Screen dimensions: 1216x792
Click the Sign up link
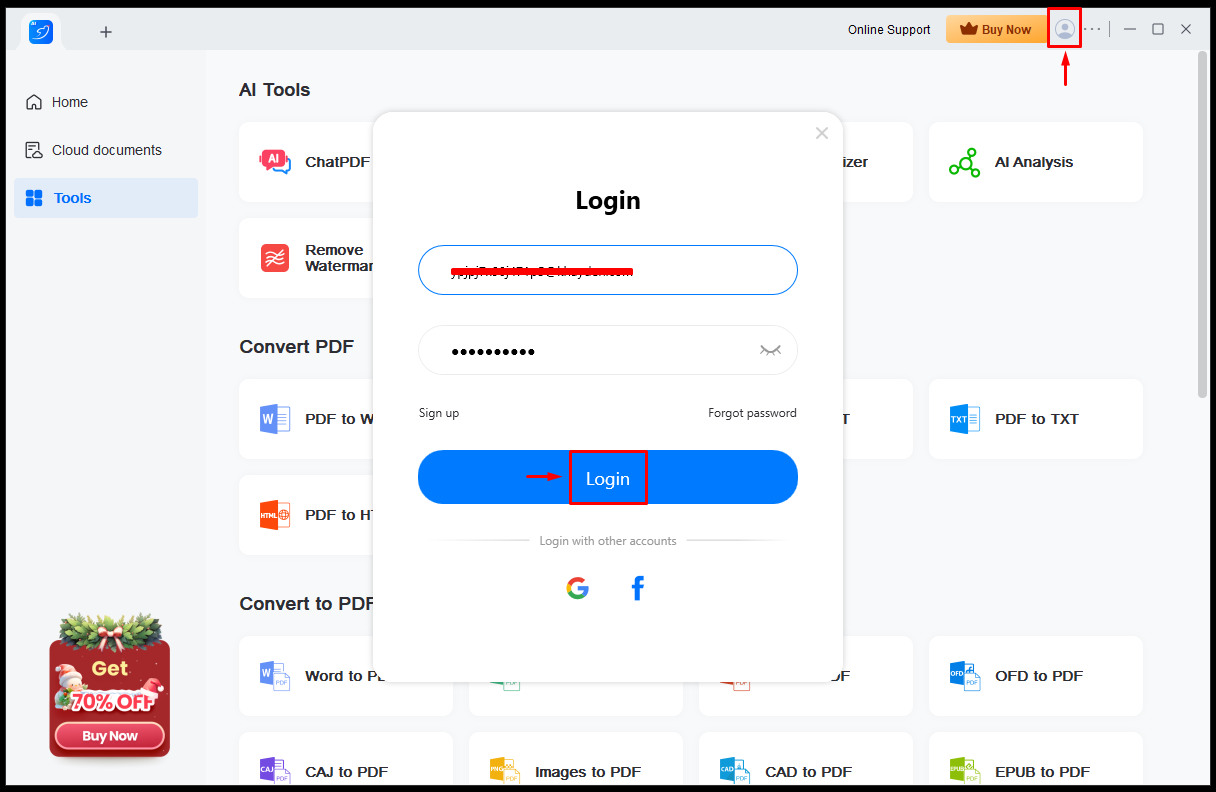(439, 413)
